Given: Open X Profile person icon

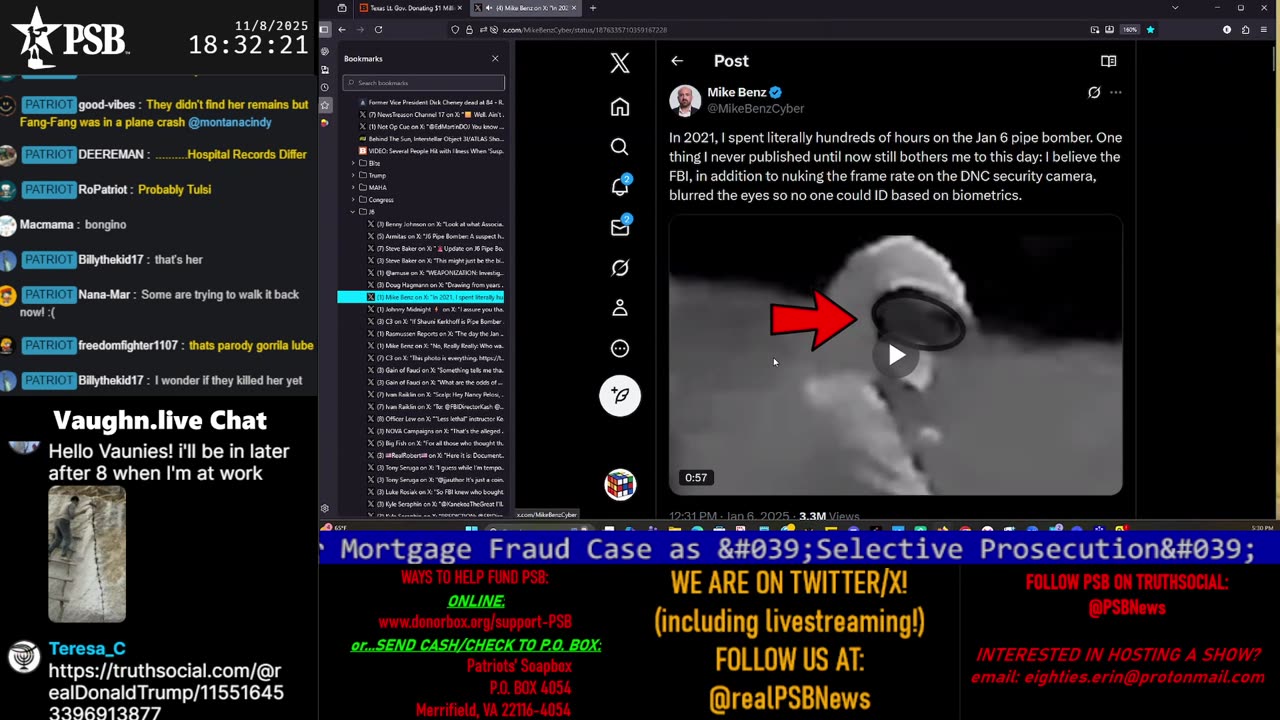Looking at the screenshot, I should click(620, 308).
